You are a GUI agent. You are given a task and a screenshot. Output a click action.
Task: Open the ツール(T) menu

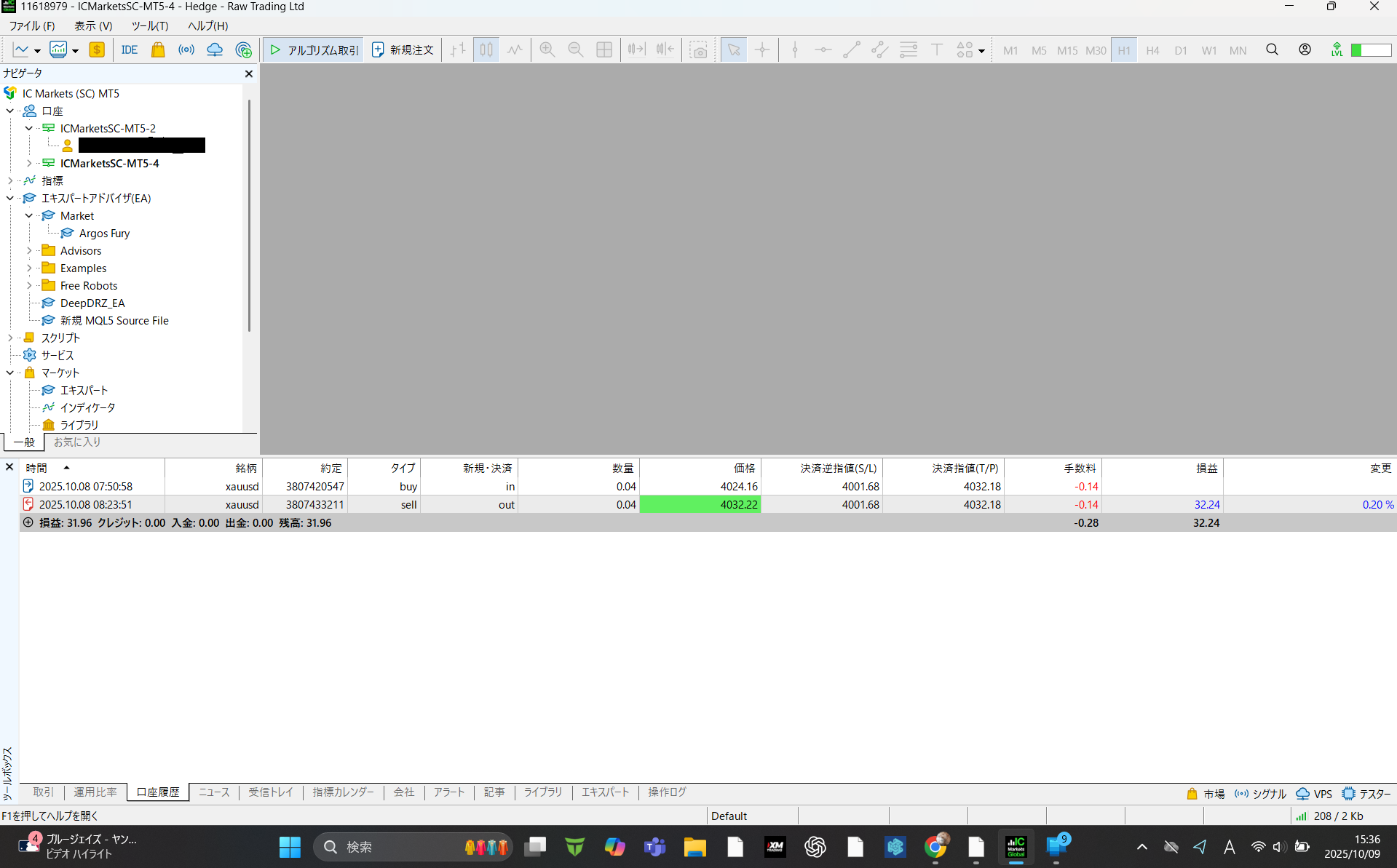pos(149,25)
